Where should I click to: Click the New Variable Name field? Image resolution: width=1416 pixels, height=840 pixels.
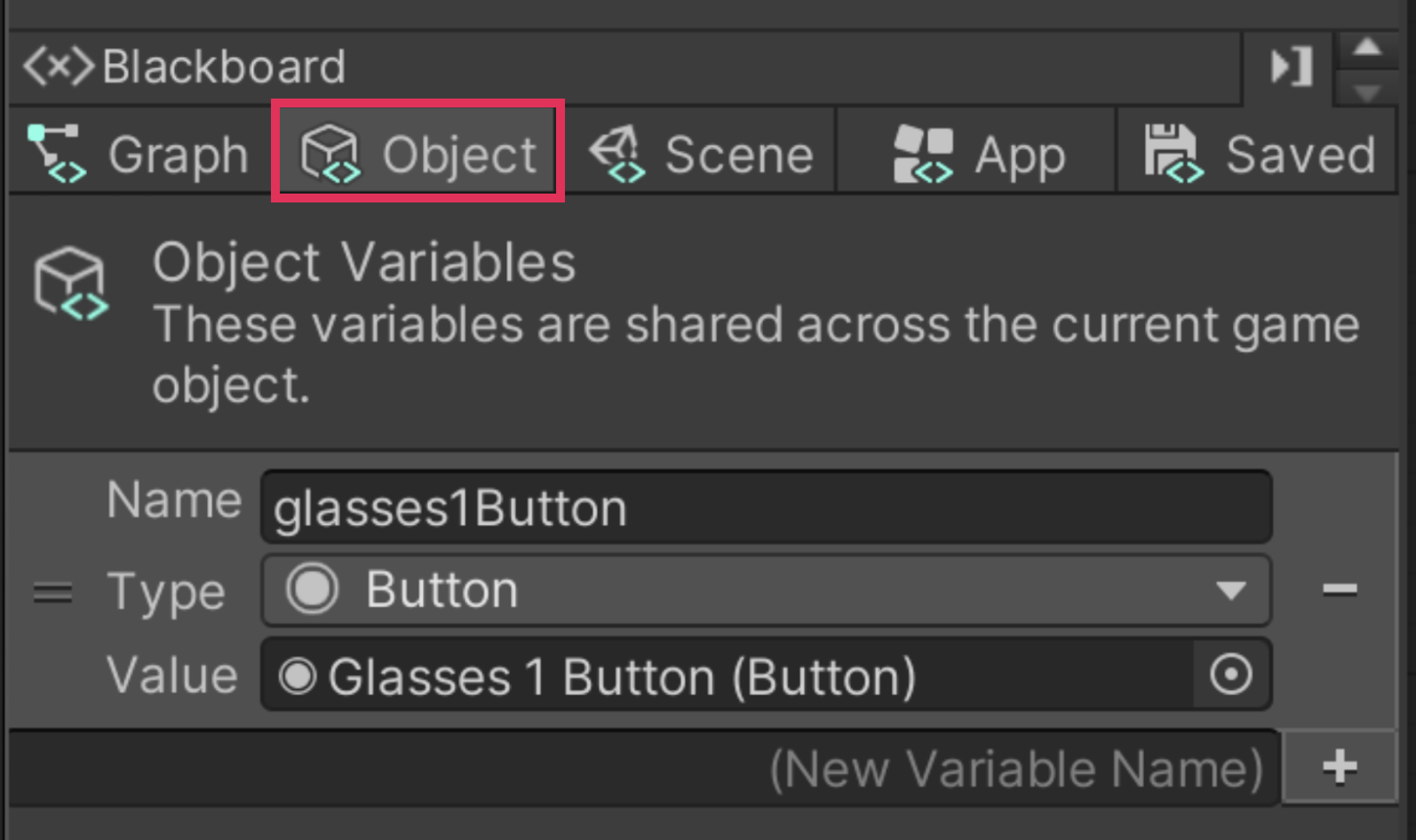coord(644,768)
